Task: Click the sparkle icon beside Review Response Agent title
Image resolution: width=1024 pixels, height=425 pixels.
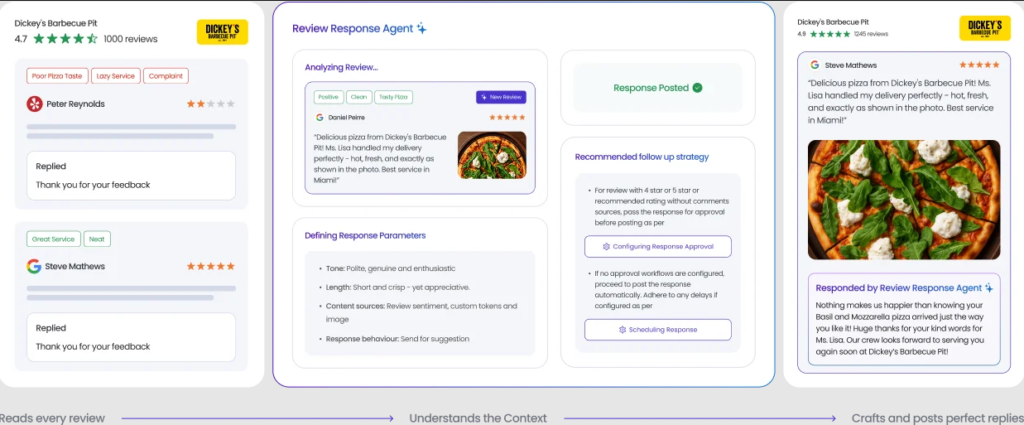Action: 422,29
